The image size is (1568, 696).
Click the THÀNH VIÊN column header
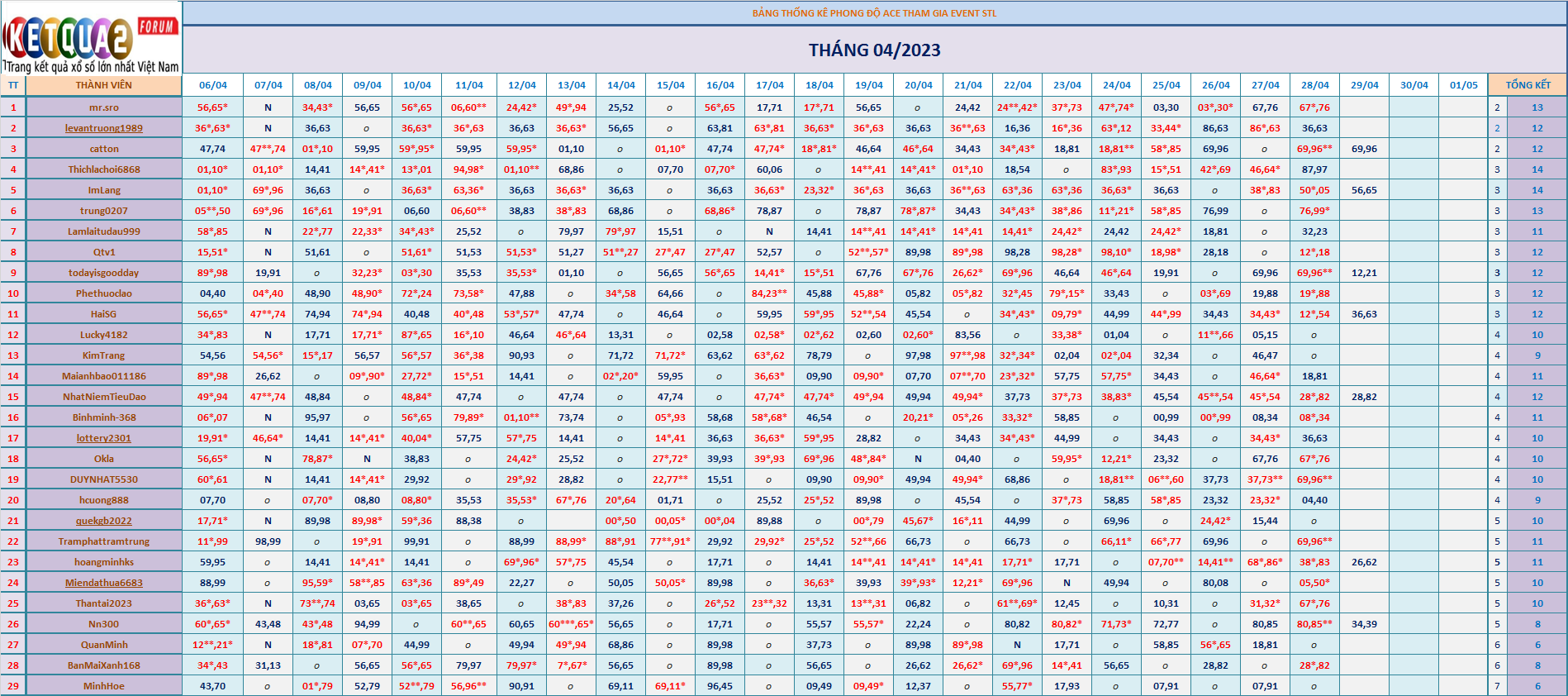(x=104, y=85)
